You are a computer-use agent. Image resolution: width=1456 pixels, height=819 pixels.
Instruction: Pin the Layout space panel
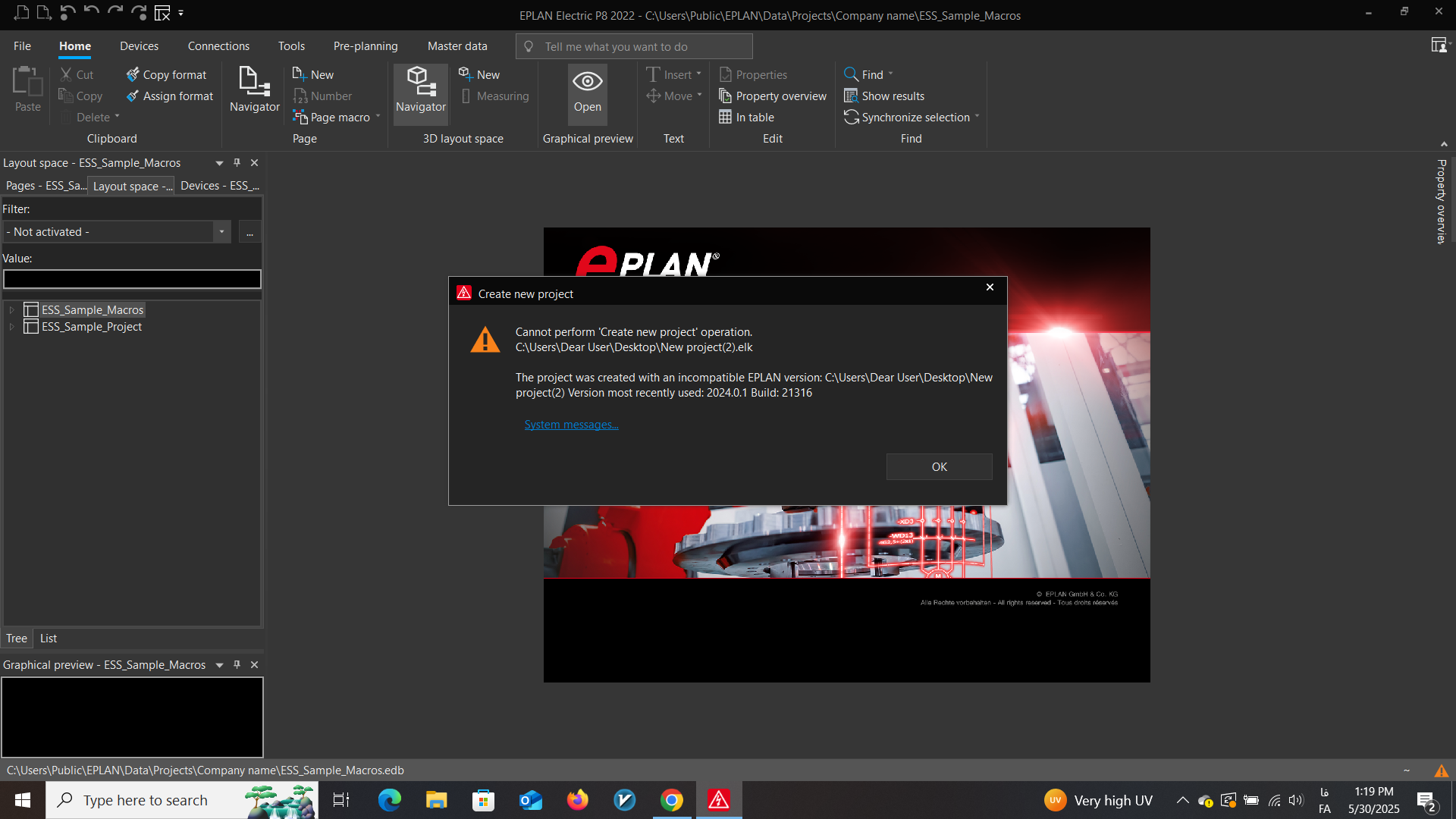point(237,162)
